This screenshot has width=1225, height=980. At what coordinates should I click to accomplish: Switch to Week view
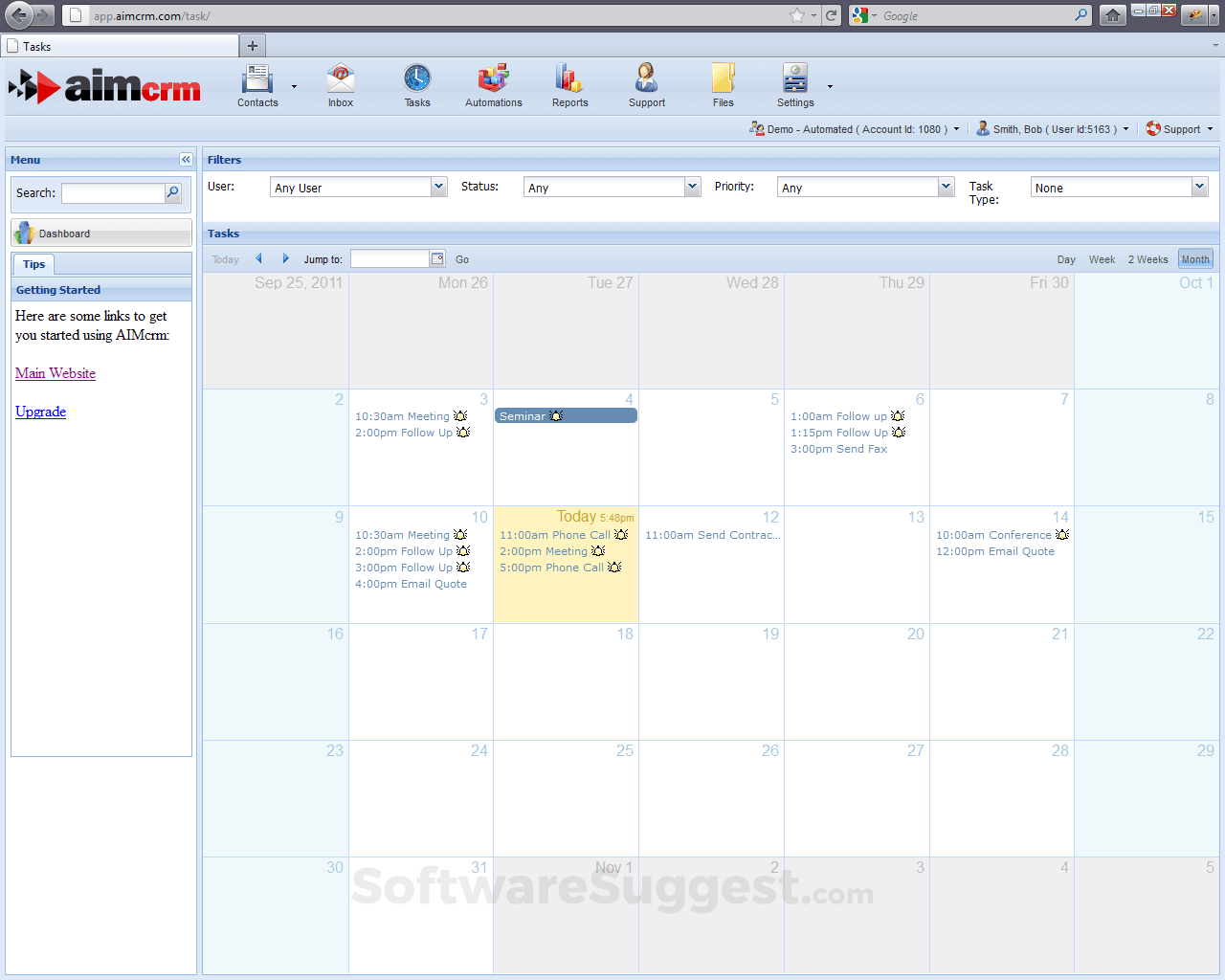tap(1102, 258)
